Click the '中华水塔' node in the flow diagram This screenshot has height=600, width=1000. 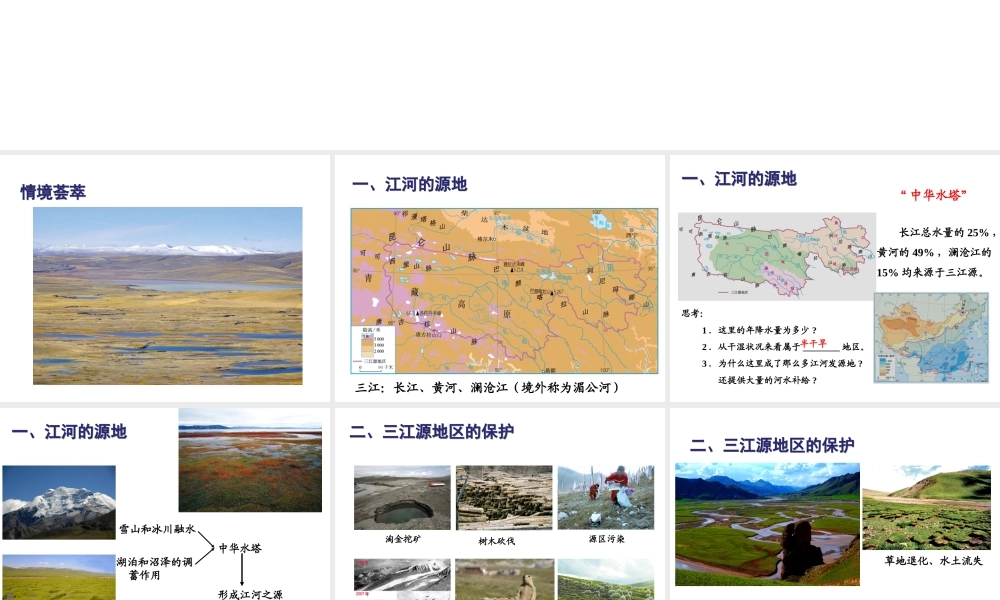click(x=240, y=548)
